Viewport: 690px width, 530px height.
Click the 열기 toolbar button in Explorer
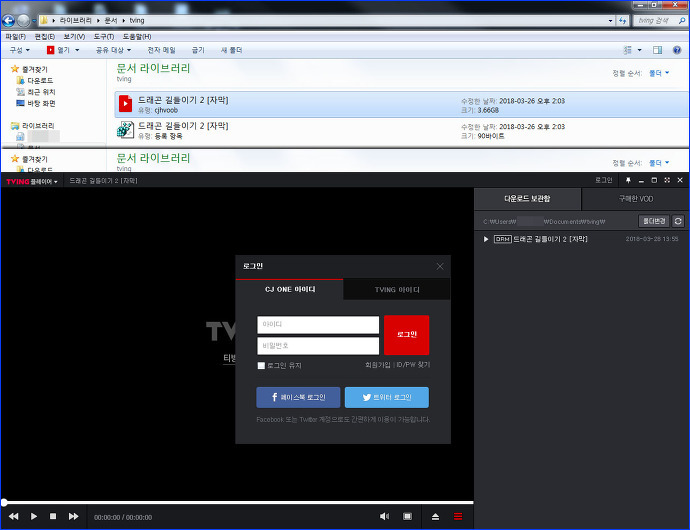pyautogui.click(x=59, y=50)
